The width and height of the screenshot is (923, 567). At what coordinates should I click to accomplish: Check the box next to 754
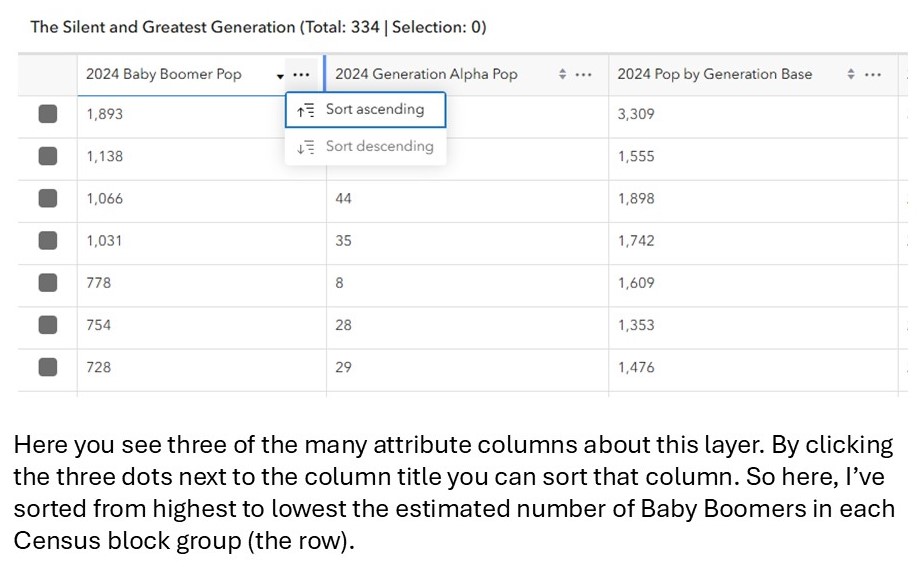[48, 325]
